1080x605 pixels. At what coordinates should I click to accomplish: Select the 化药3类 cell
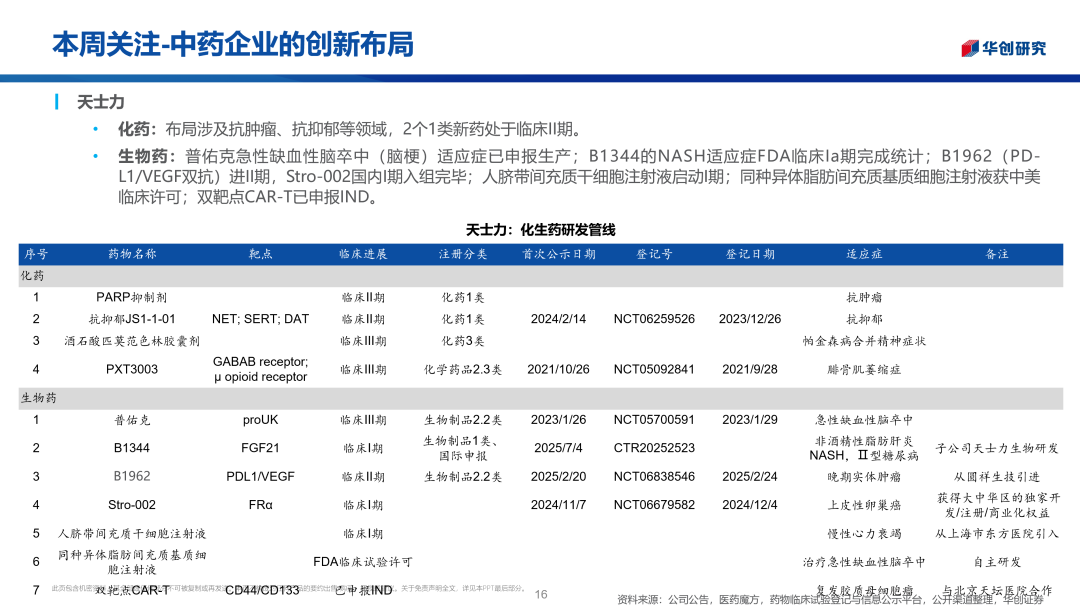(463, 341)
